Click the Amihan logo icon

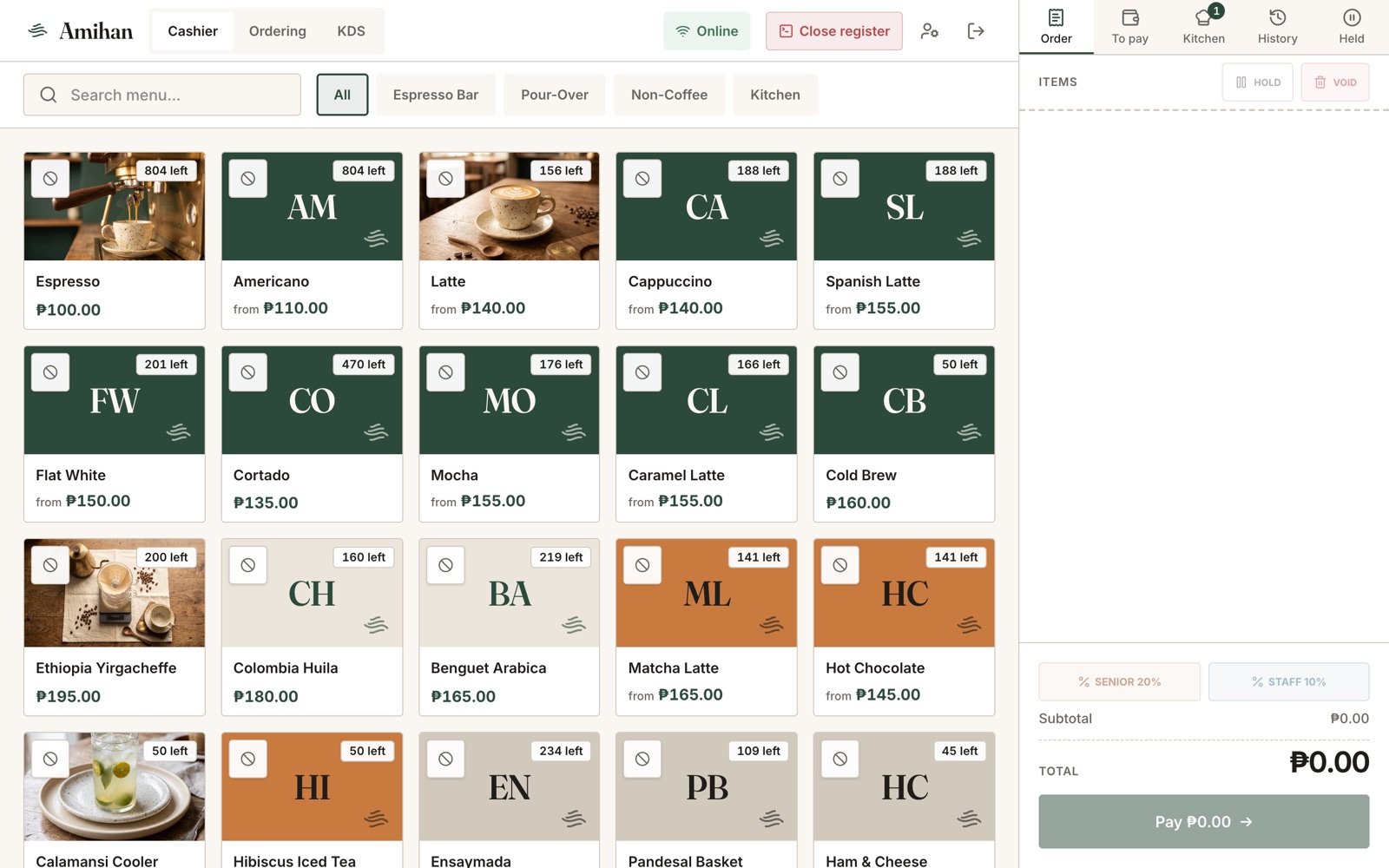tap(37, 31)
